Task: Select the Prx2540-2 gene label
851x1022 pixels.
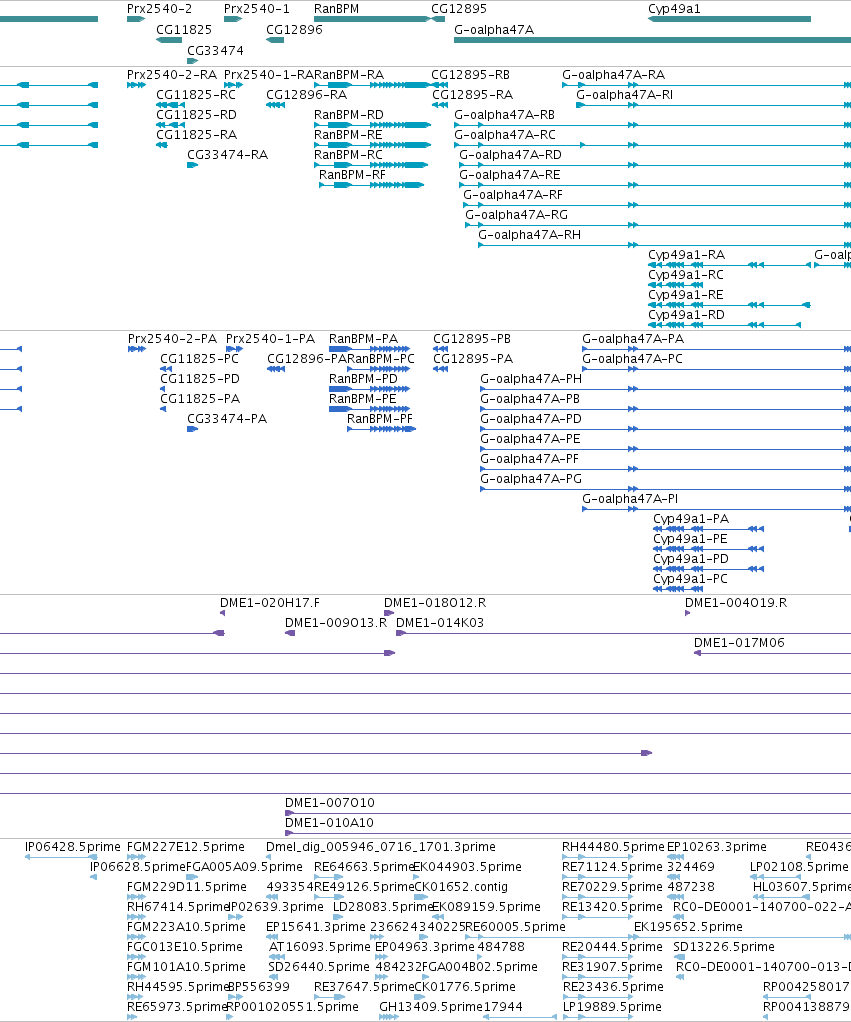Action: pos(160,9)
